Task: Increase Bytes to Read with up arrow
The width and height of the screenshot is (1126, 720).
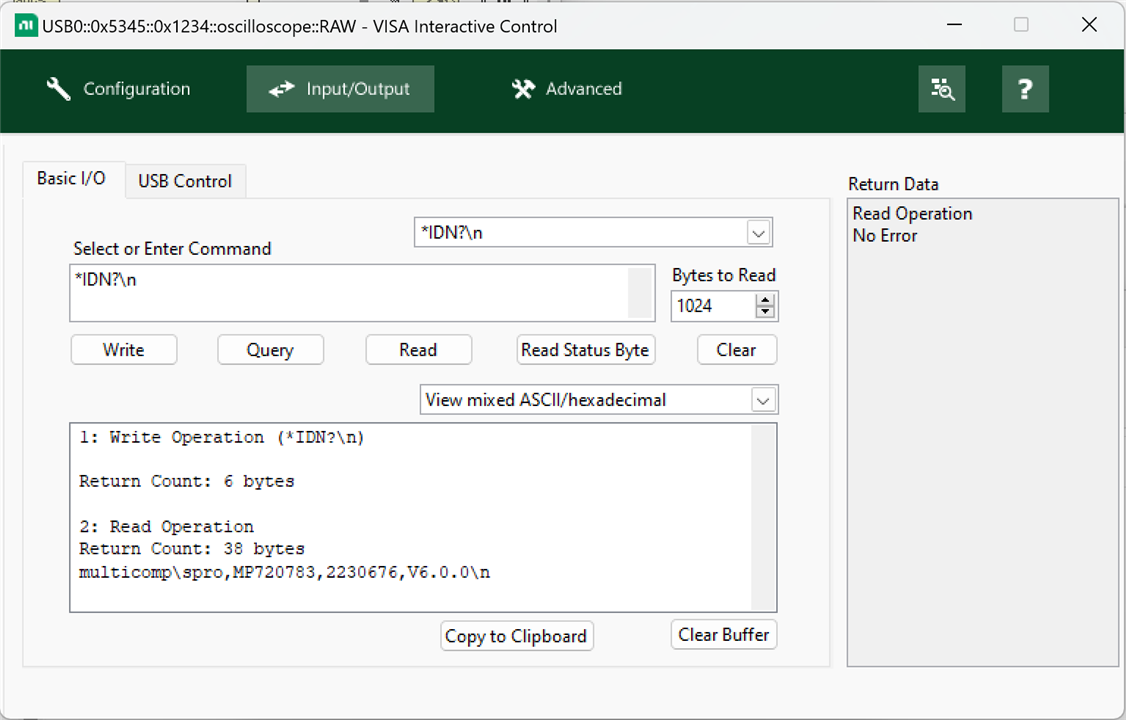Action: point(766,300)
